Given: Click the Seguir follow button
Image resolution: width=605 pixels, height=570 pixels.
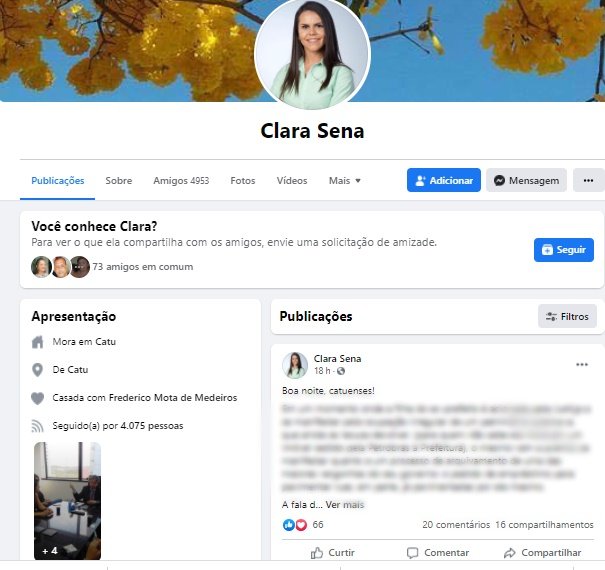Looking at the screenshot, I should tap(564, 250).
